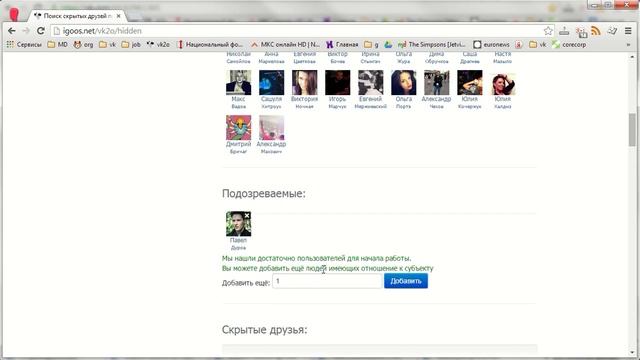
Task: Open Александр Чехов profile photo
Action: [437, 82]
